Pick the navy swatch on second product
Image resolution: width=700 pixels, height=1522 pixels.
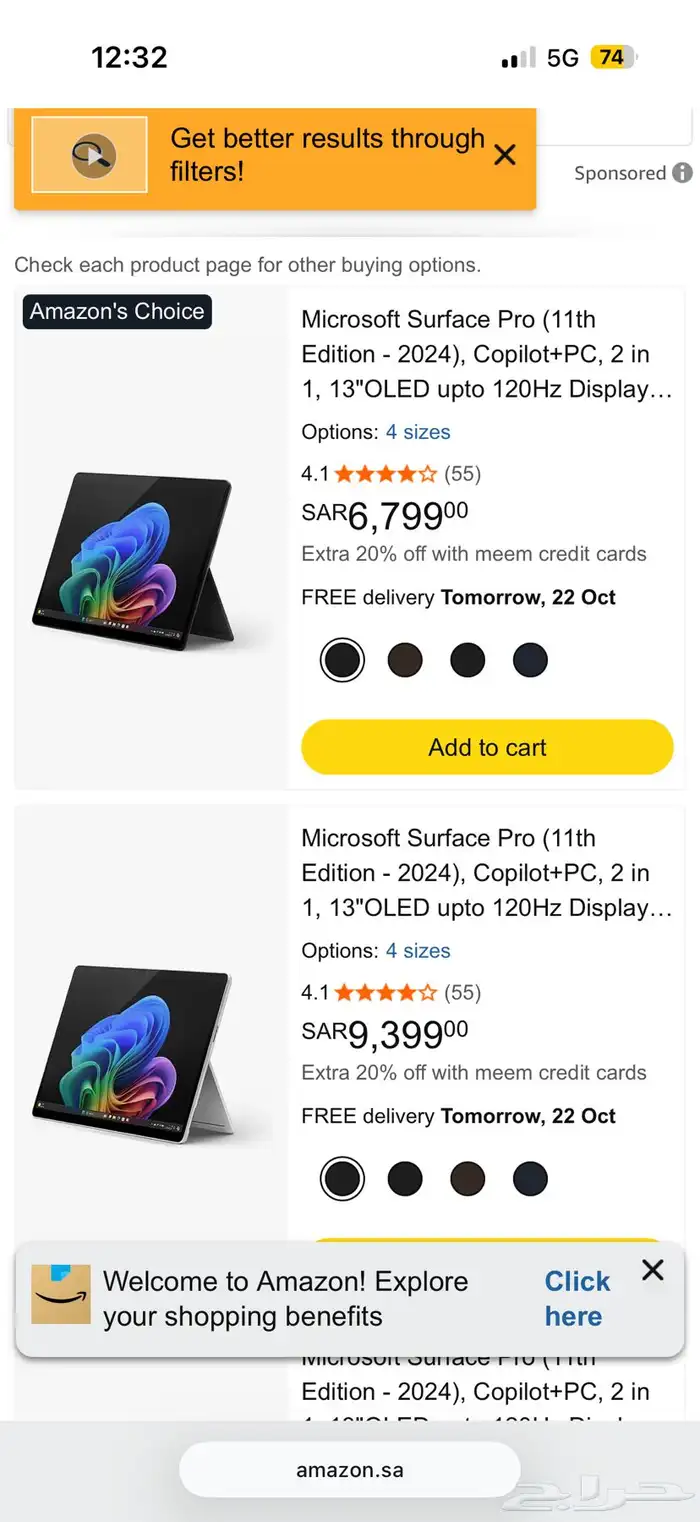(530, 1179)
